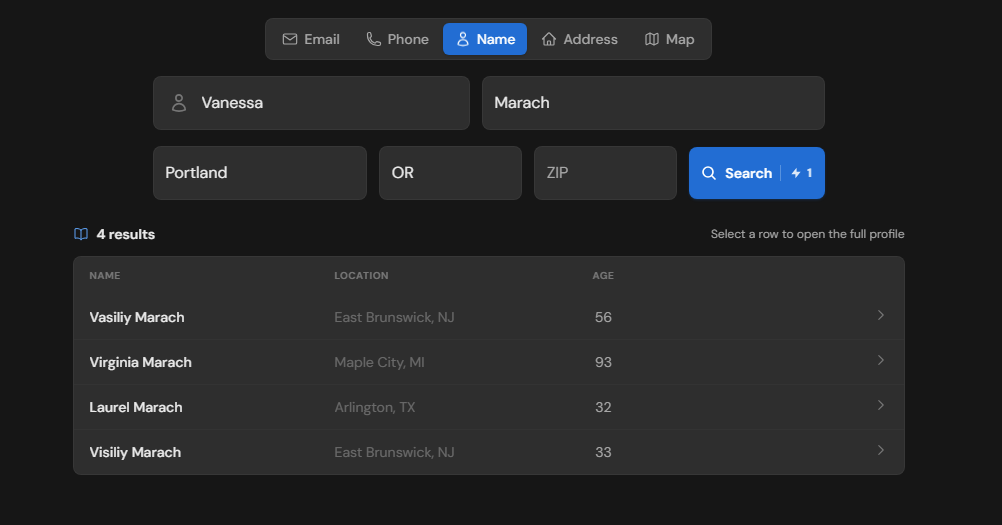
Task: Select the Name search tab
Action: [485, 40]
